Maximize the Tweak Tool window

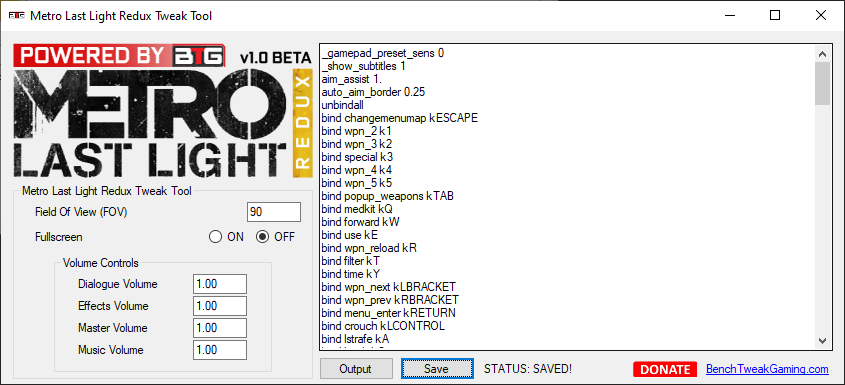tap(775, 16)
